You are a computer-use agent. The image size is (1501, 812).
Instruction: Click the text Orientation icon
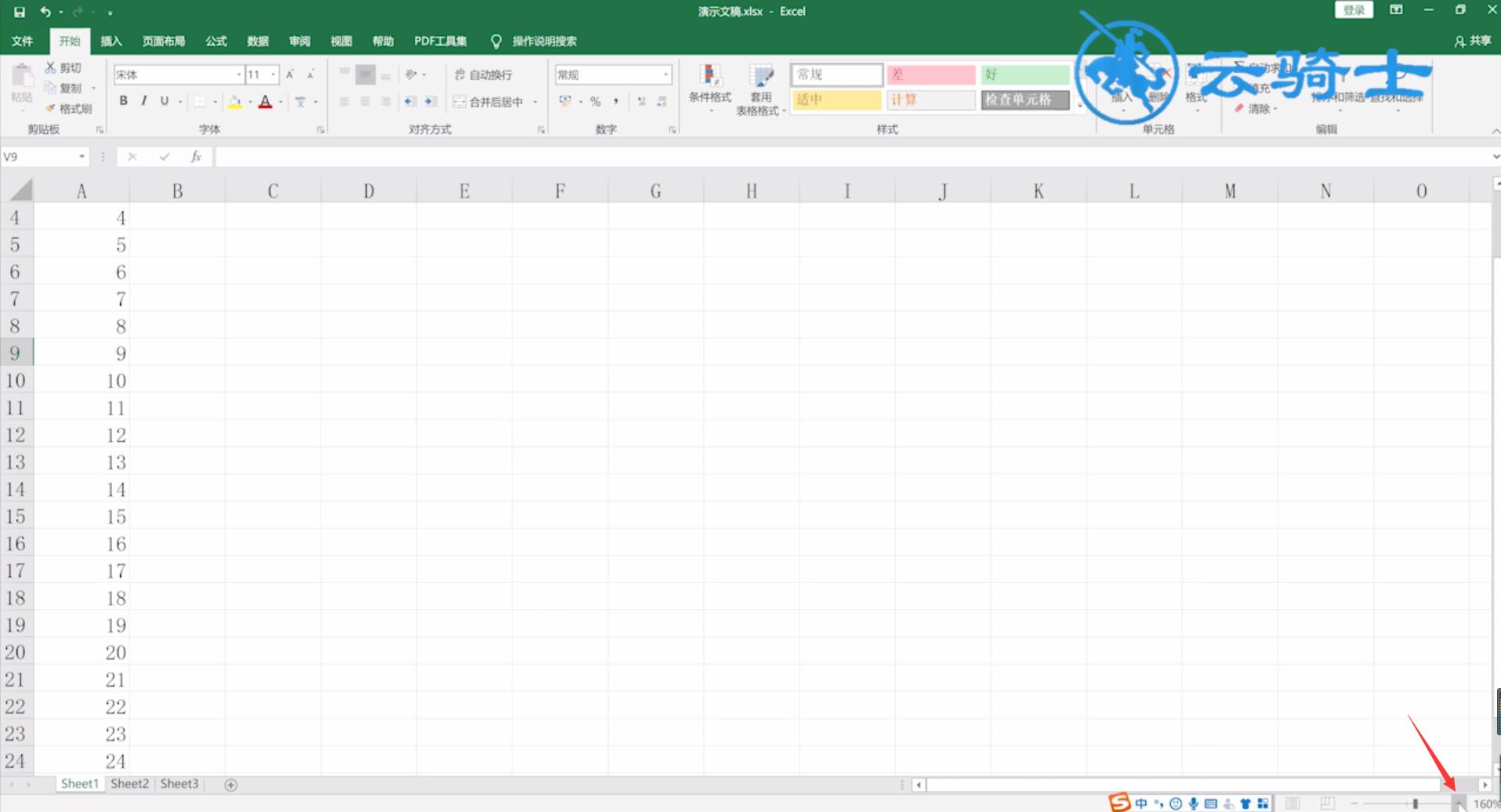pyautogui.click(x=411, y=74)
